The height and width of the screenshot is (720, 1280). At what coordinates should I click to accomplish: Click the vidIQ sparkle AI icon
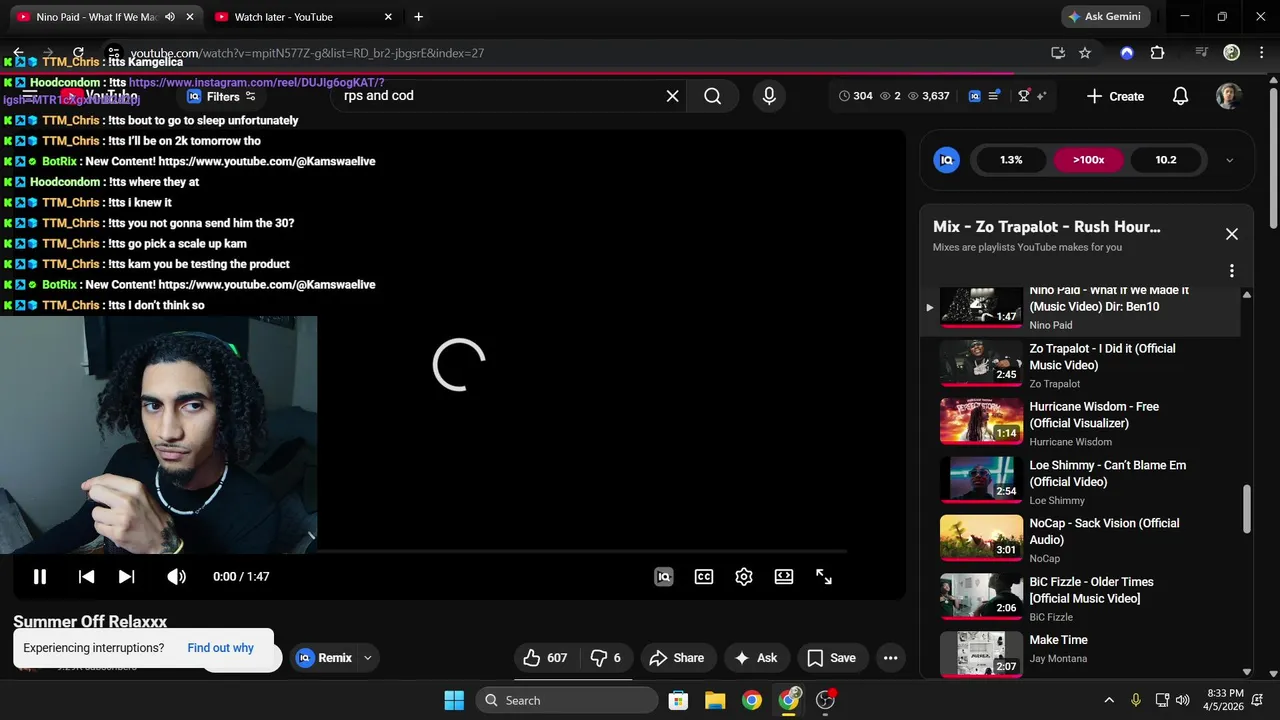pyautogui.click(x=1041, y=96)
